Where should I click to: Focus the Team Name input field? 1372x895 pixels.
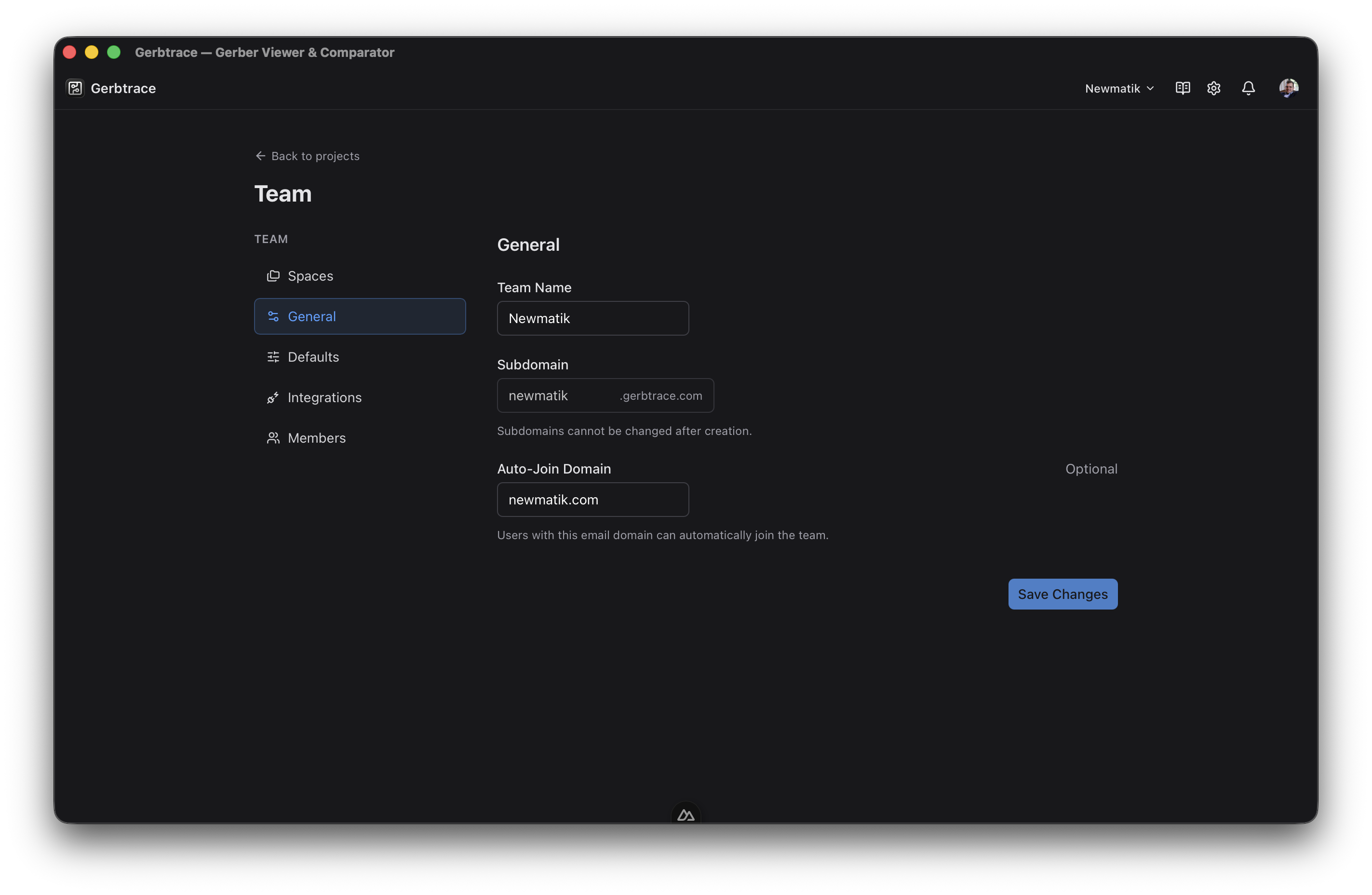[592, 318]
